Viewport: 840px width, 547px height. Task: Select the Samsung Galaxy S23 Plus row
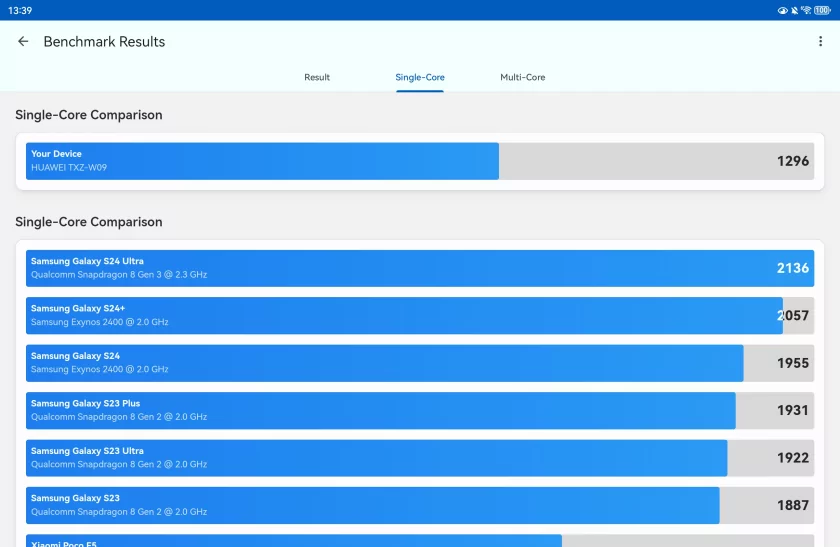click(x=420, y=410)
